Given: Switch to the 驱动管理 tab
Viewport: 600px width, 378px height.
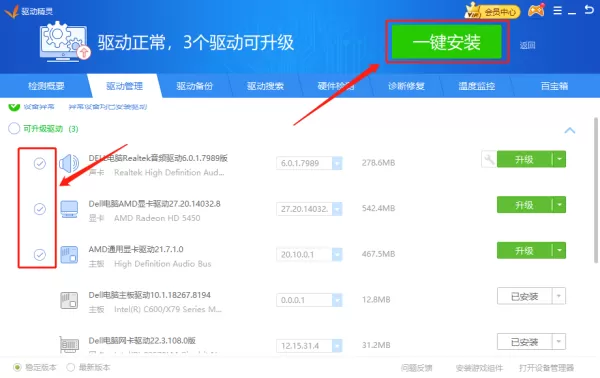Looking at the screenshot, I should pos(124,86).
